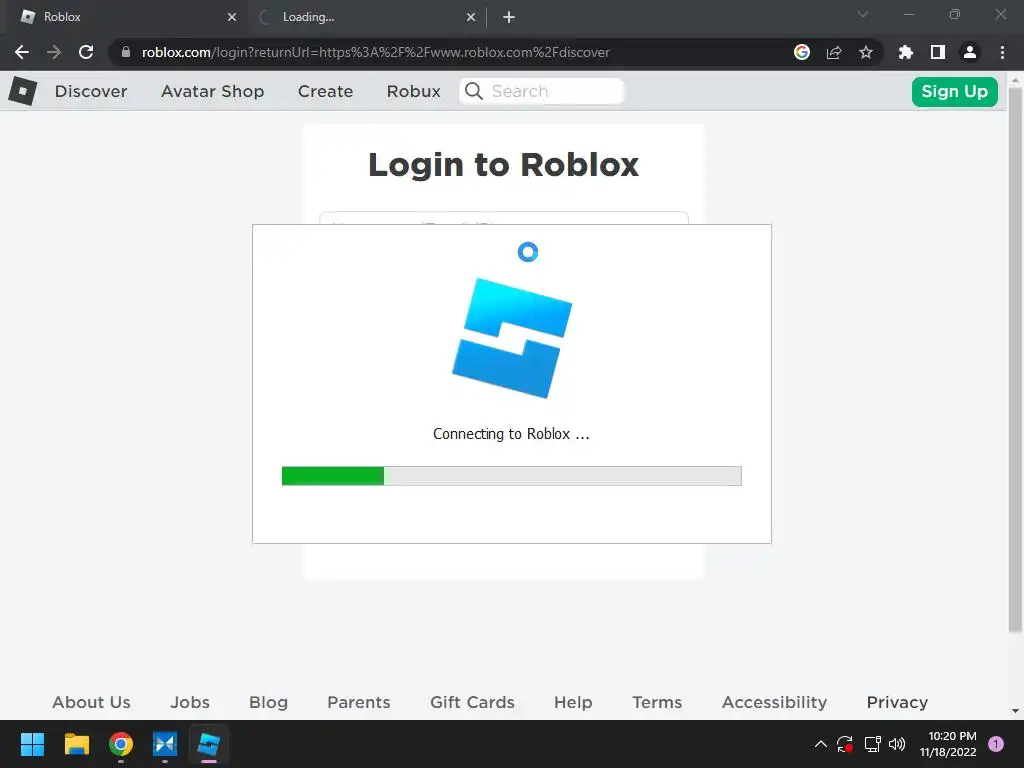Open the Terms footer link
The image size is (1024, 768).
pos(657,702)
